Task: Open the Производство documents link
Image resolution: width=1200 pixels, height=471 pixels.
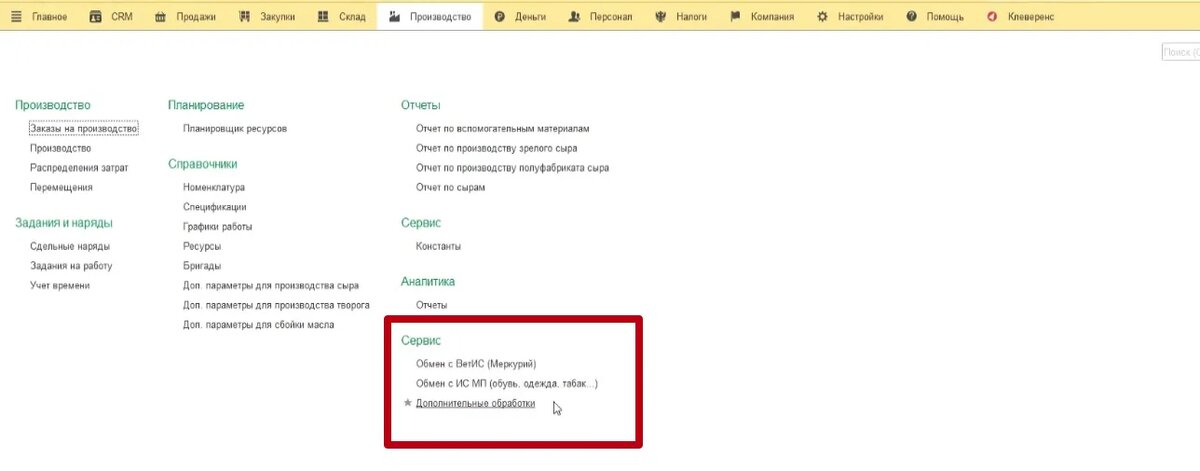Action: click(x=61, y=148)
